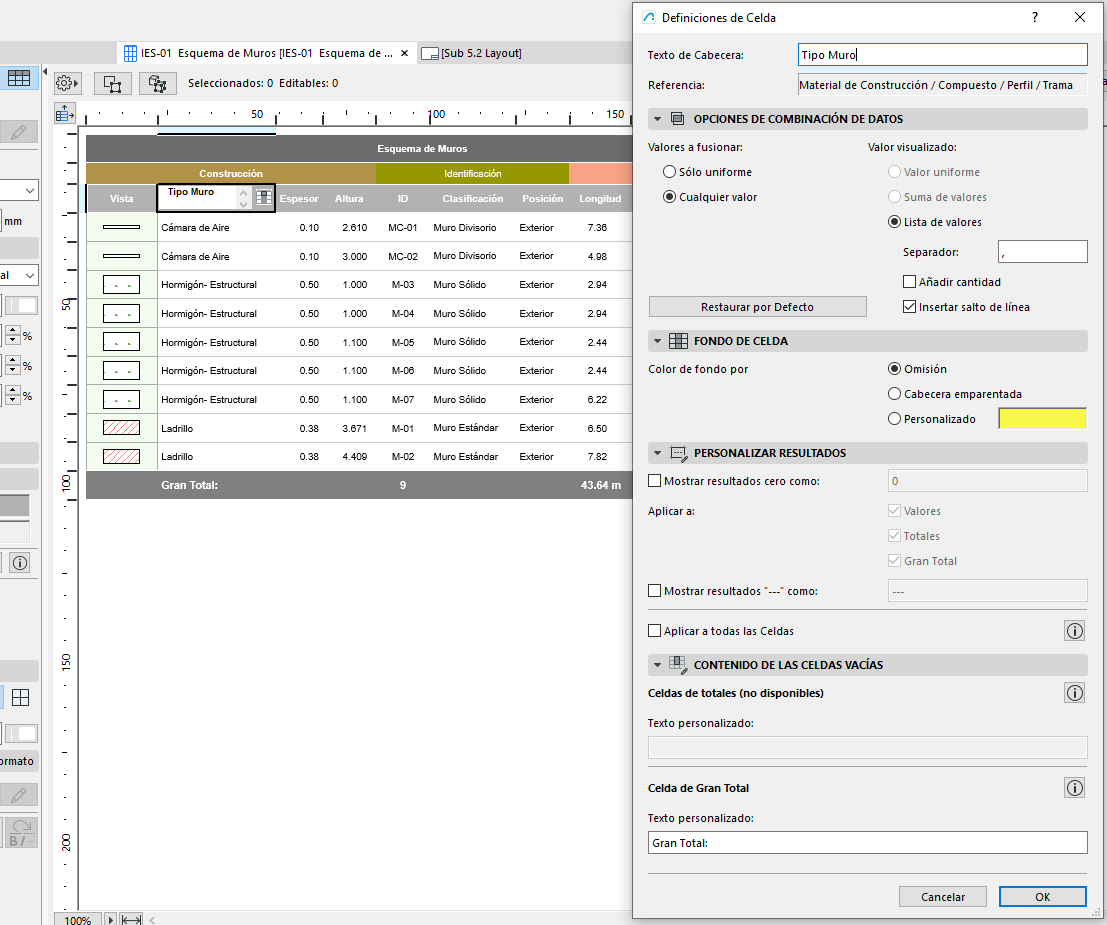
Task: Collapse the OPCIONES DE COMBINACIÓN DE DATOS section
Action: point(658,118)
